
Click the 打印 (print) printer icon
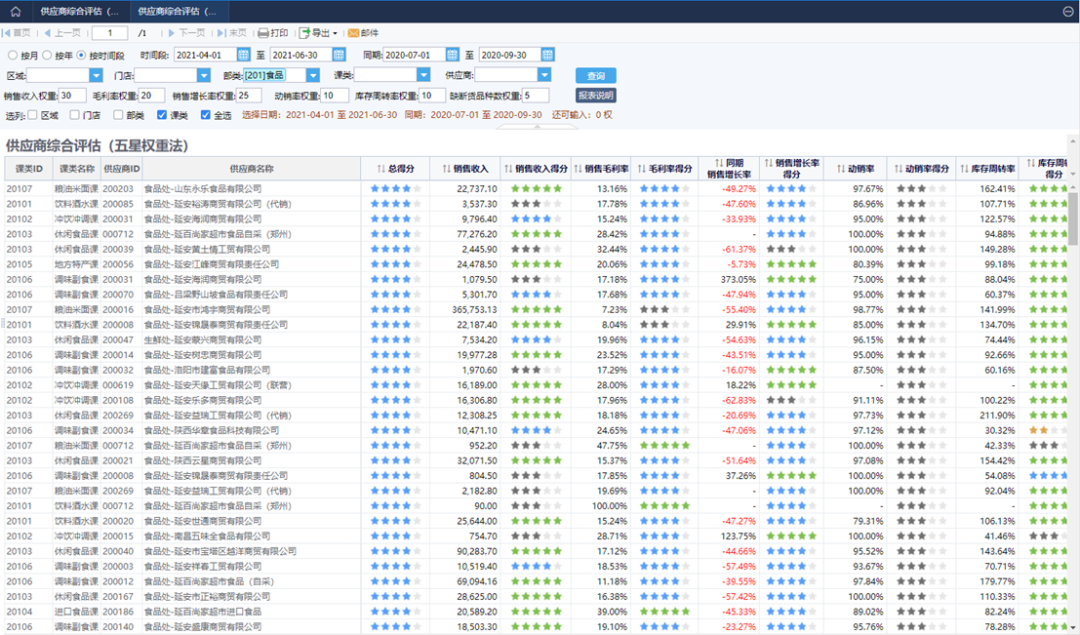click(x=263, y=33)
